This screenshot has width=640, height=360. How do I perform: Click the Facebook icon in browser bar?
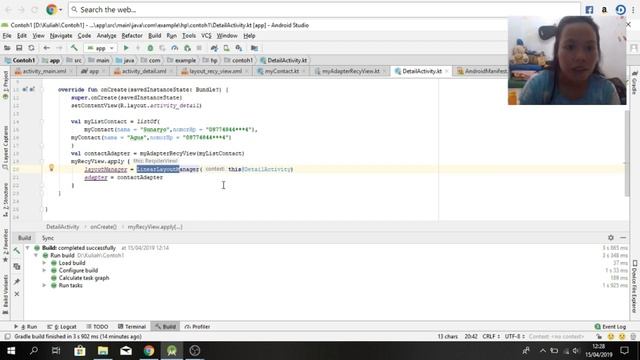pyautogui.click(x=589, y=10)
